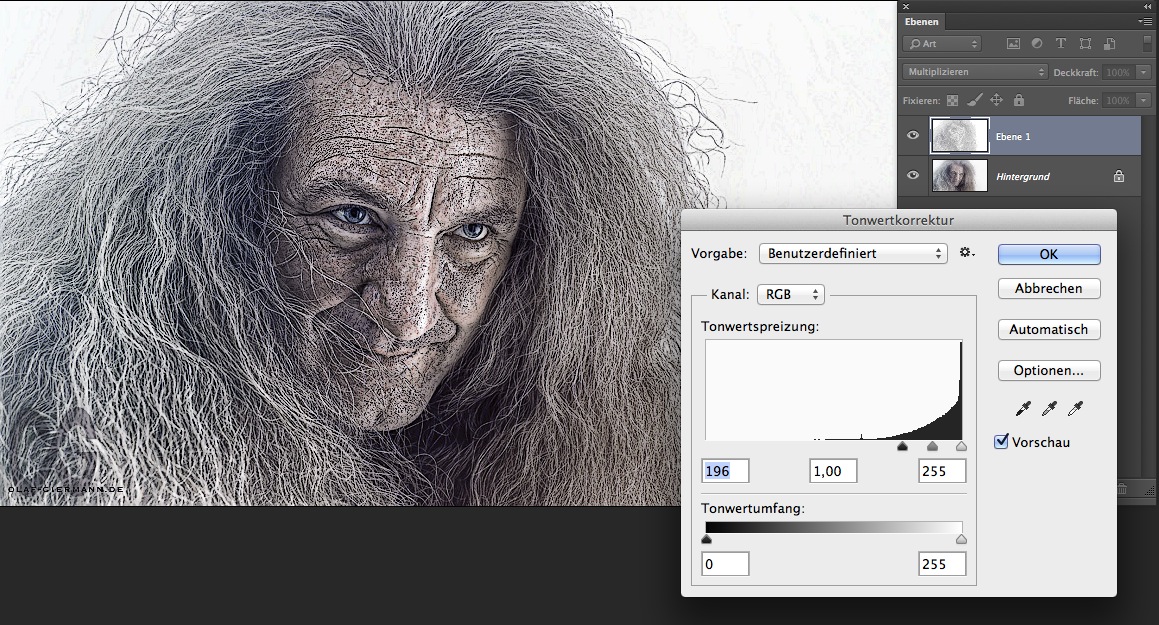Click the shape layer filter icon
1159x625 pixels.
click(1085, 44)
